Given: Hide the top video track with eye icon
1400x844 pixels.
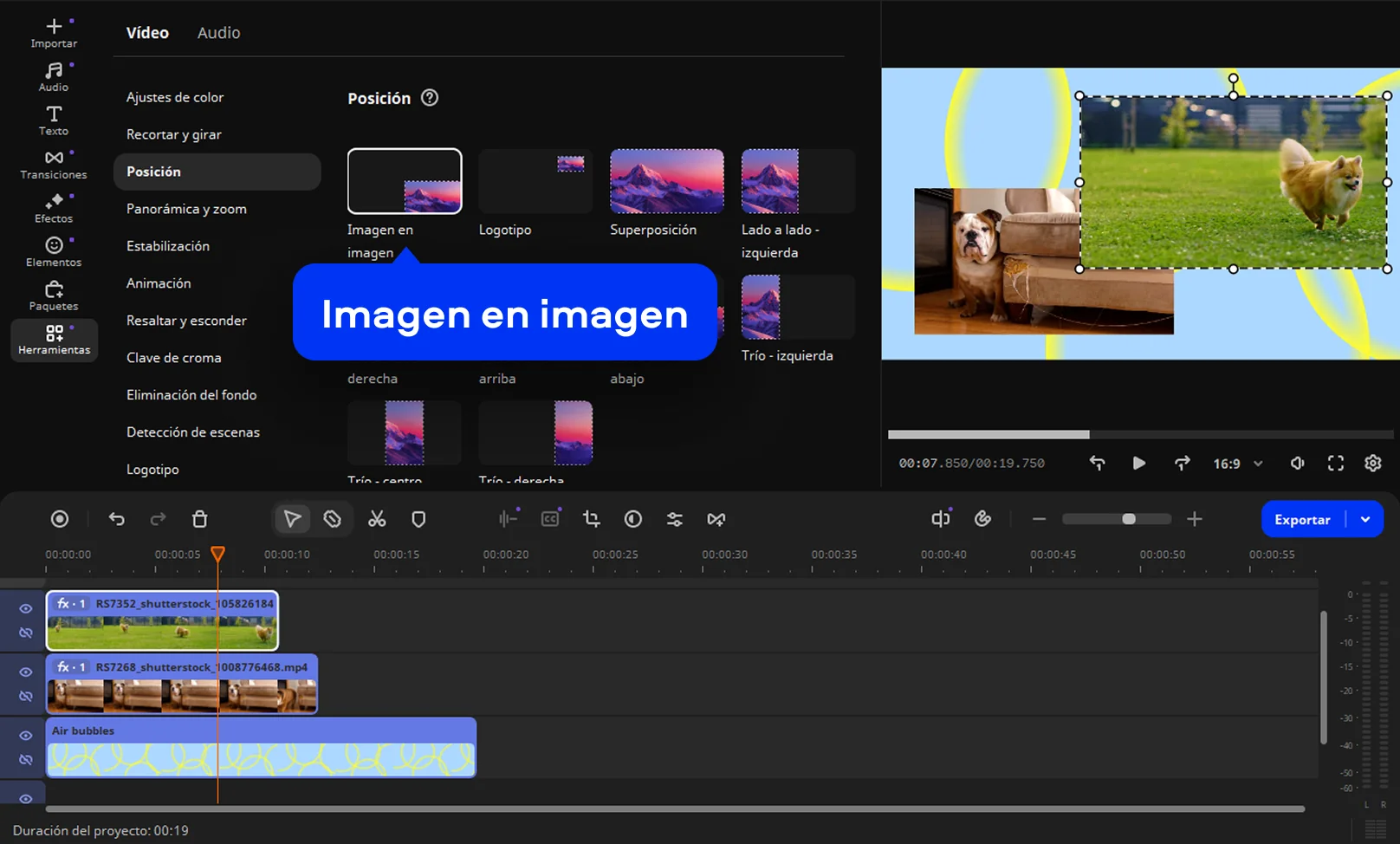Looking at the screenshot, I should point(26,609).
